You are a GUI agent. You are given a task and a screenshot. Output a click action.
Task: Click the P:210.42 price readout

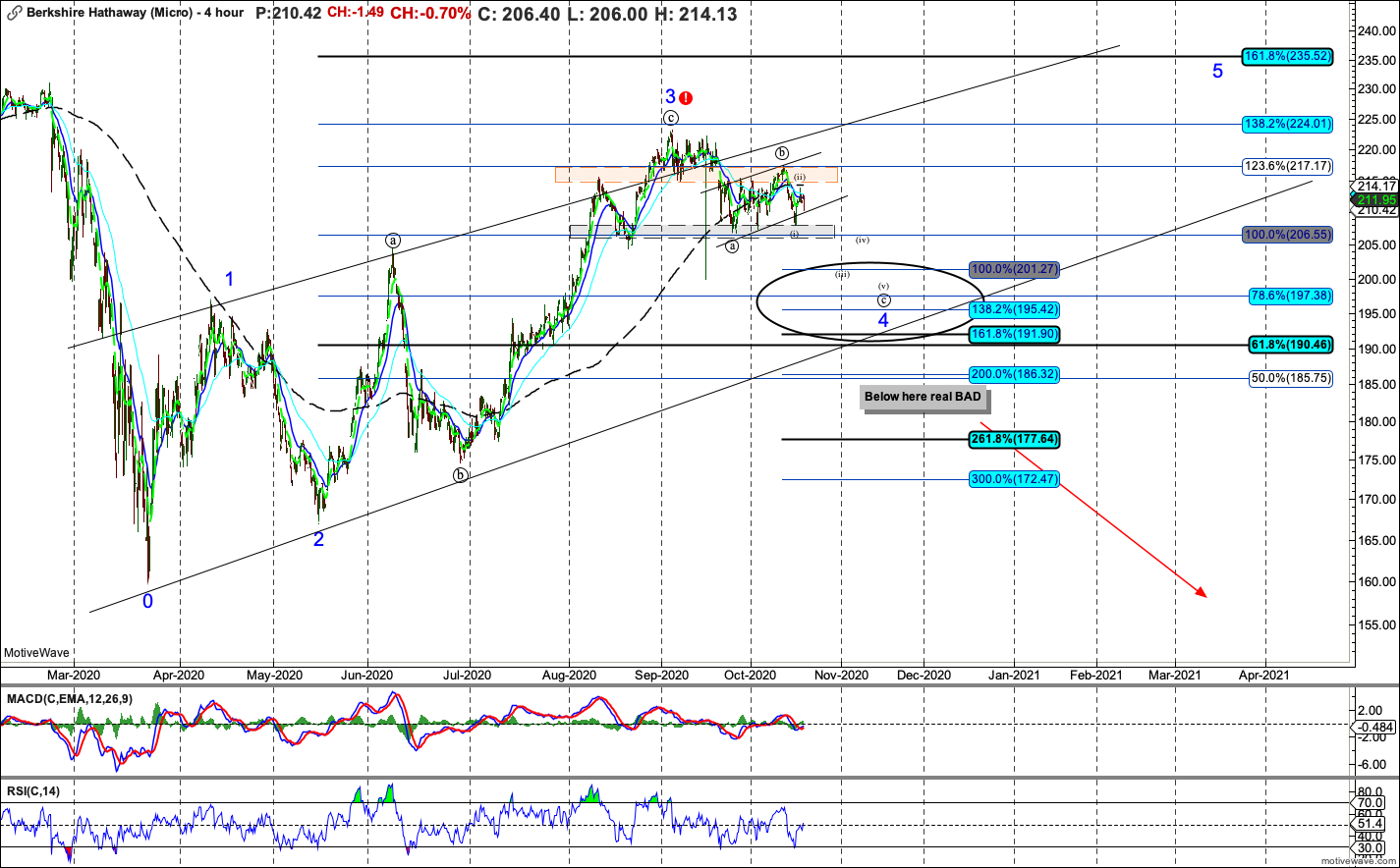tap(288, 14)
